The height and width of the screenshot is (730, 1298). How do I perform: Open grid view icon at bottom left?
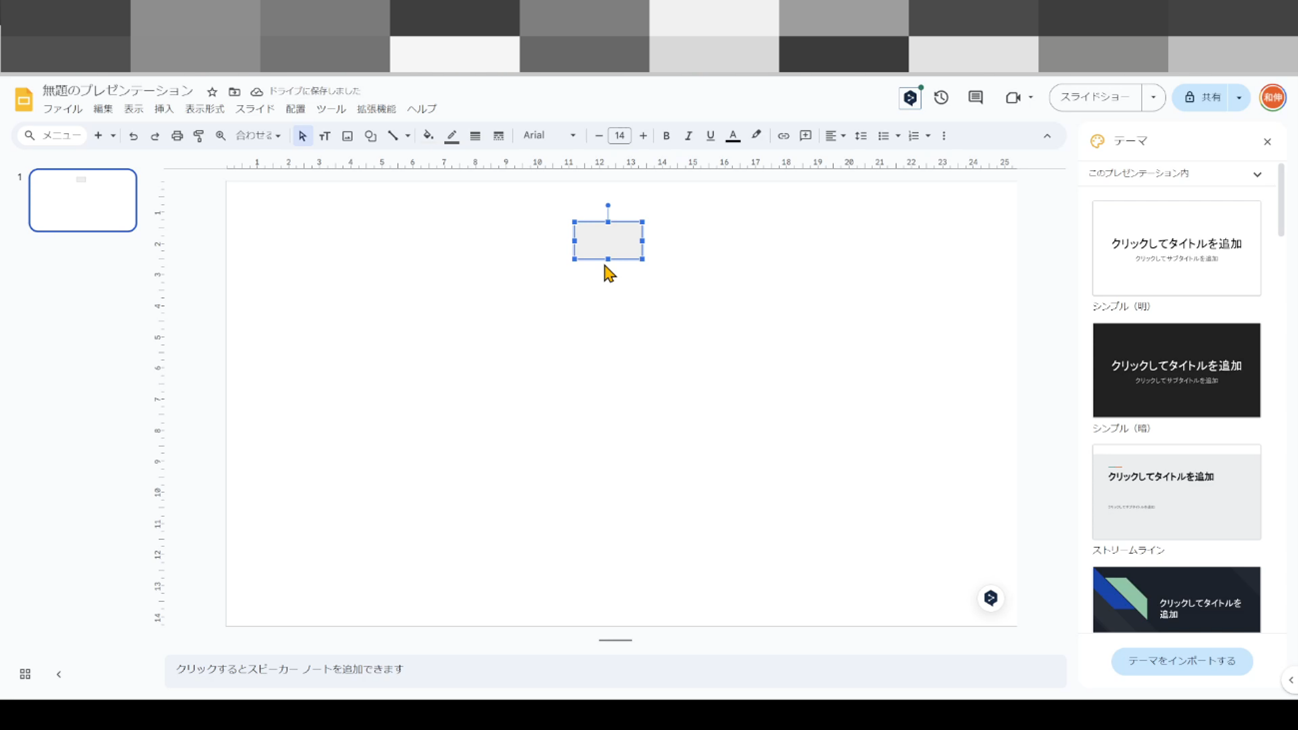coord(25,675)
